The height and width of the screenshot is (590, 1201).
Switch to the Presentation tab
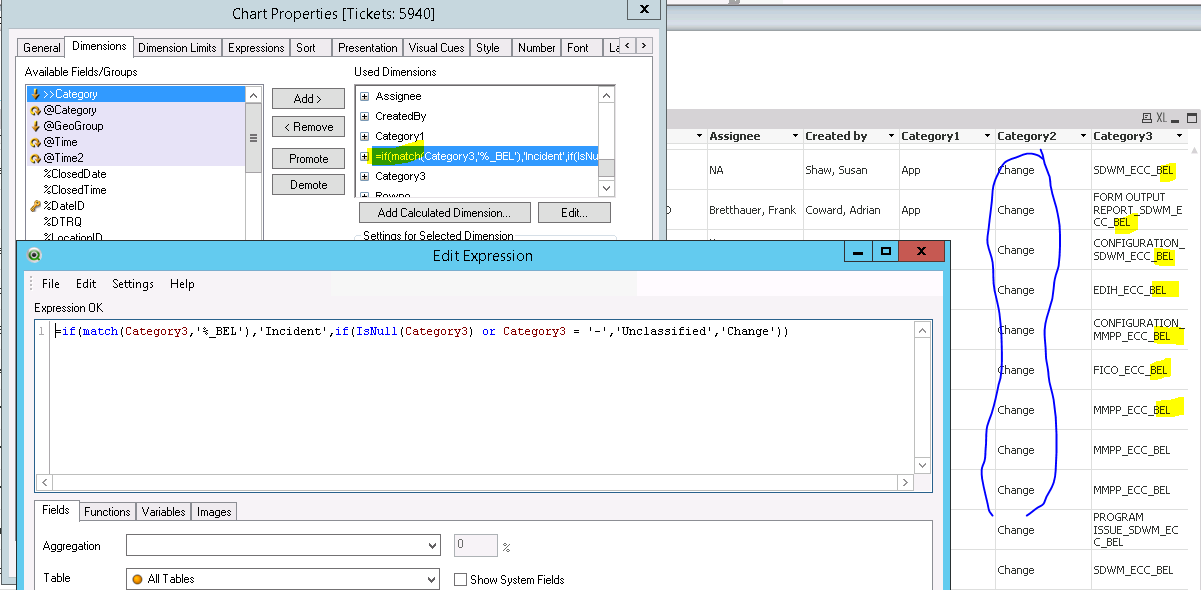pos(367,47)
